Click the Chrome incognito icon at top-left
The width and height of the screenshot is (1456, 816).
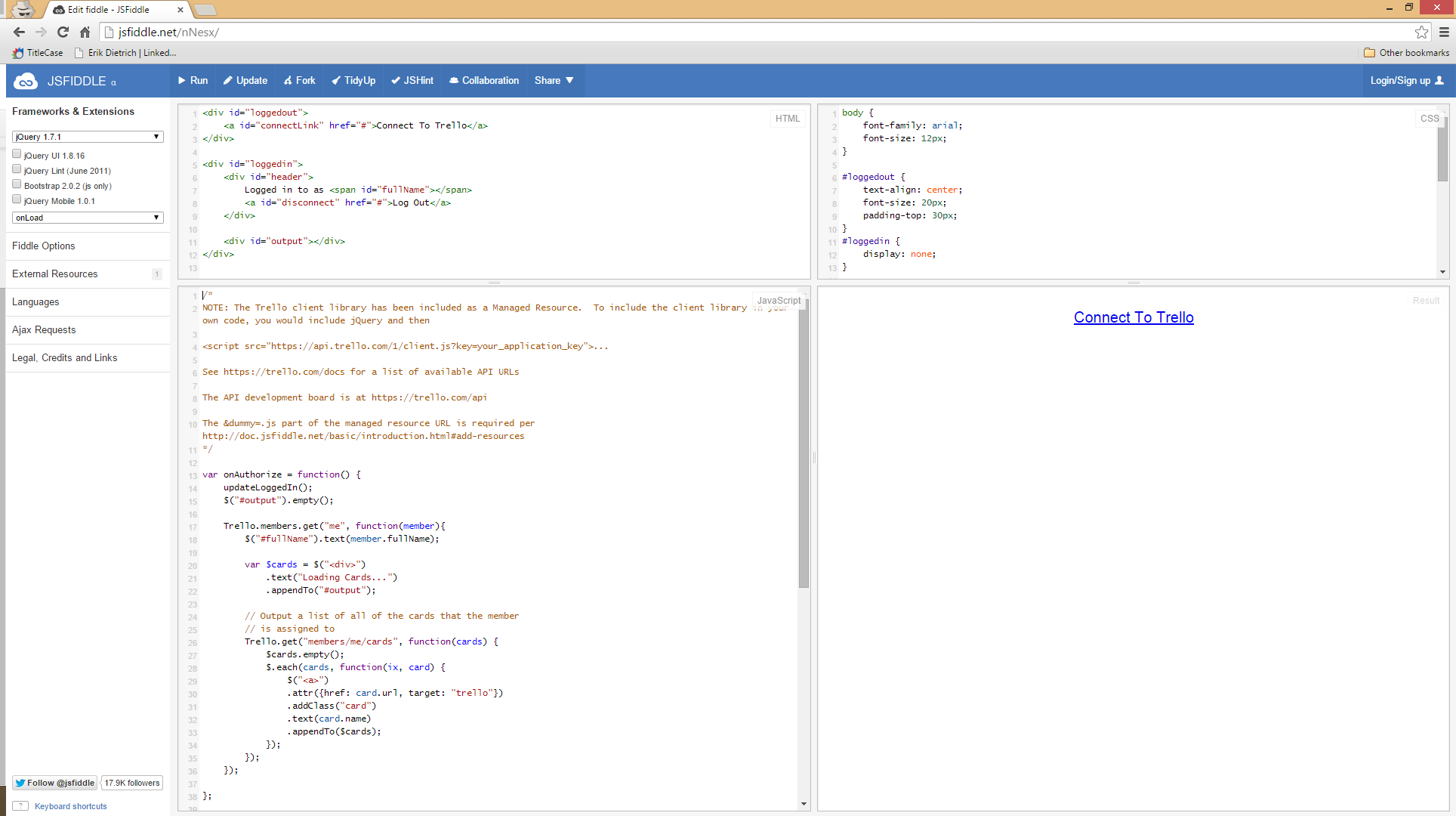coord(23,9)
